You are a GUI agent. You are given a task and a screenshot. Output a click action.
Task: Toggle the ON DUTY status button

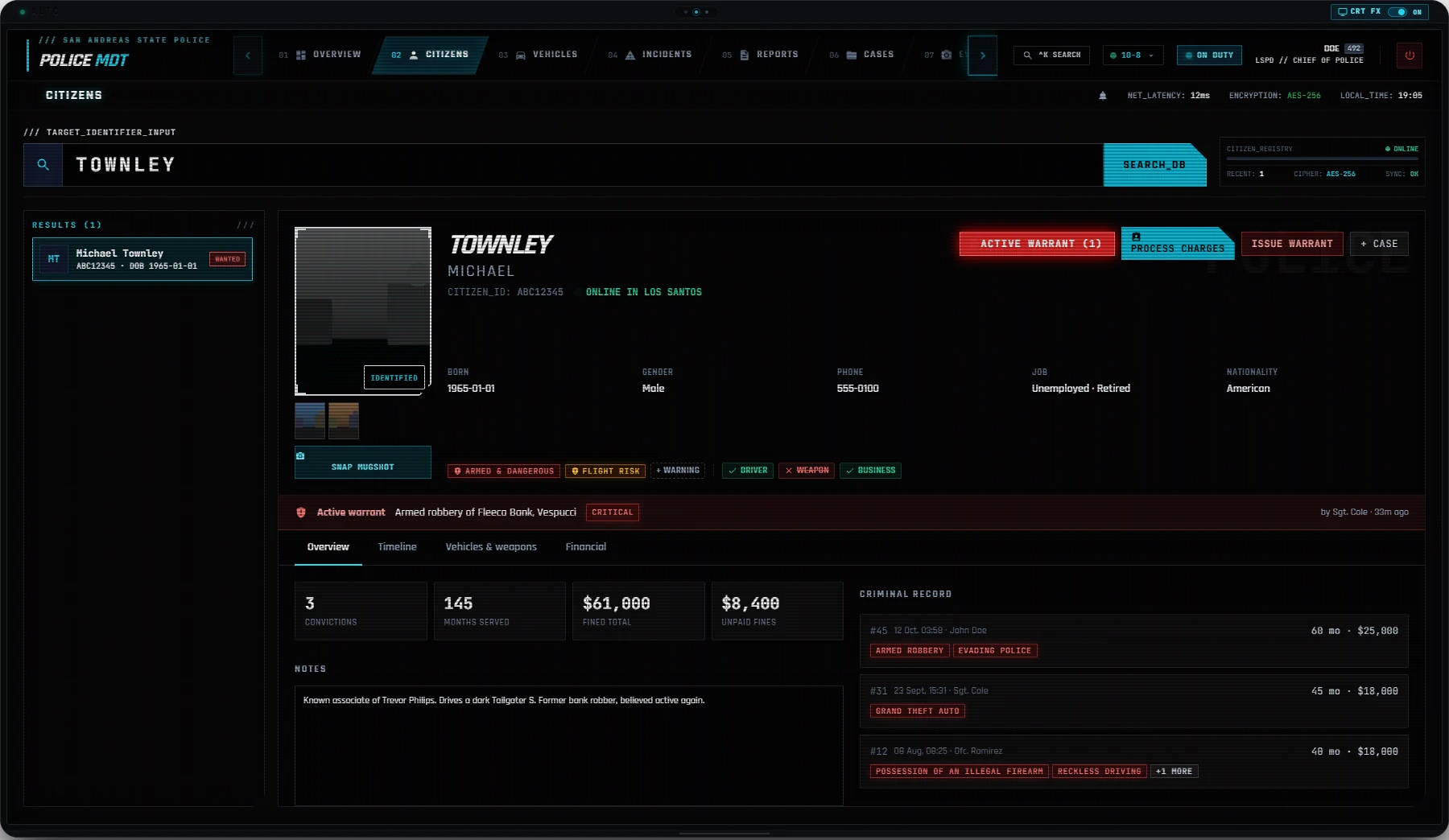(x=1209, y=56)
